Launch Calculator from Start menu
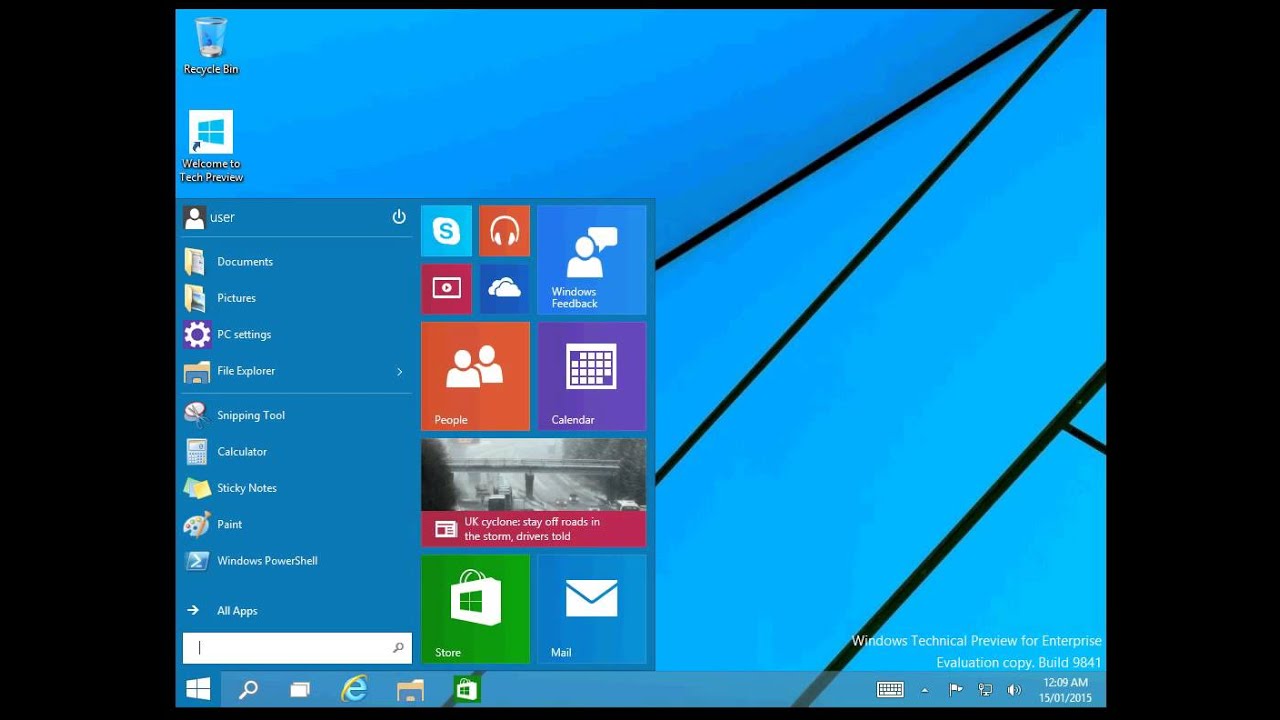 click(x=297, y=452)
